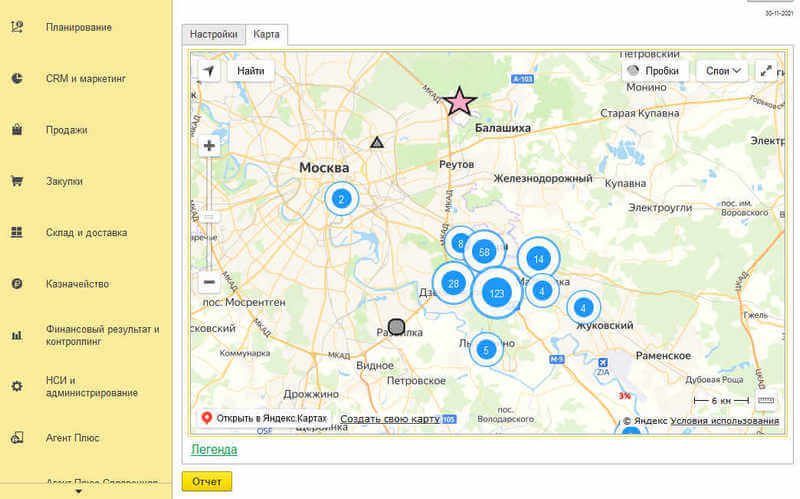Open the cluster marker labeled 123
This screenshot has height=499, width=800.
pos(496,293)
